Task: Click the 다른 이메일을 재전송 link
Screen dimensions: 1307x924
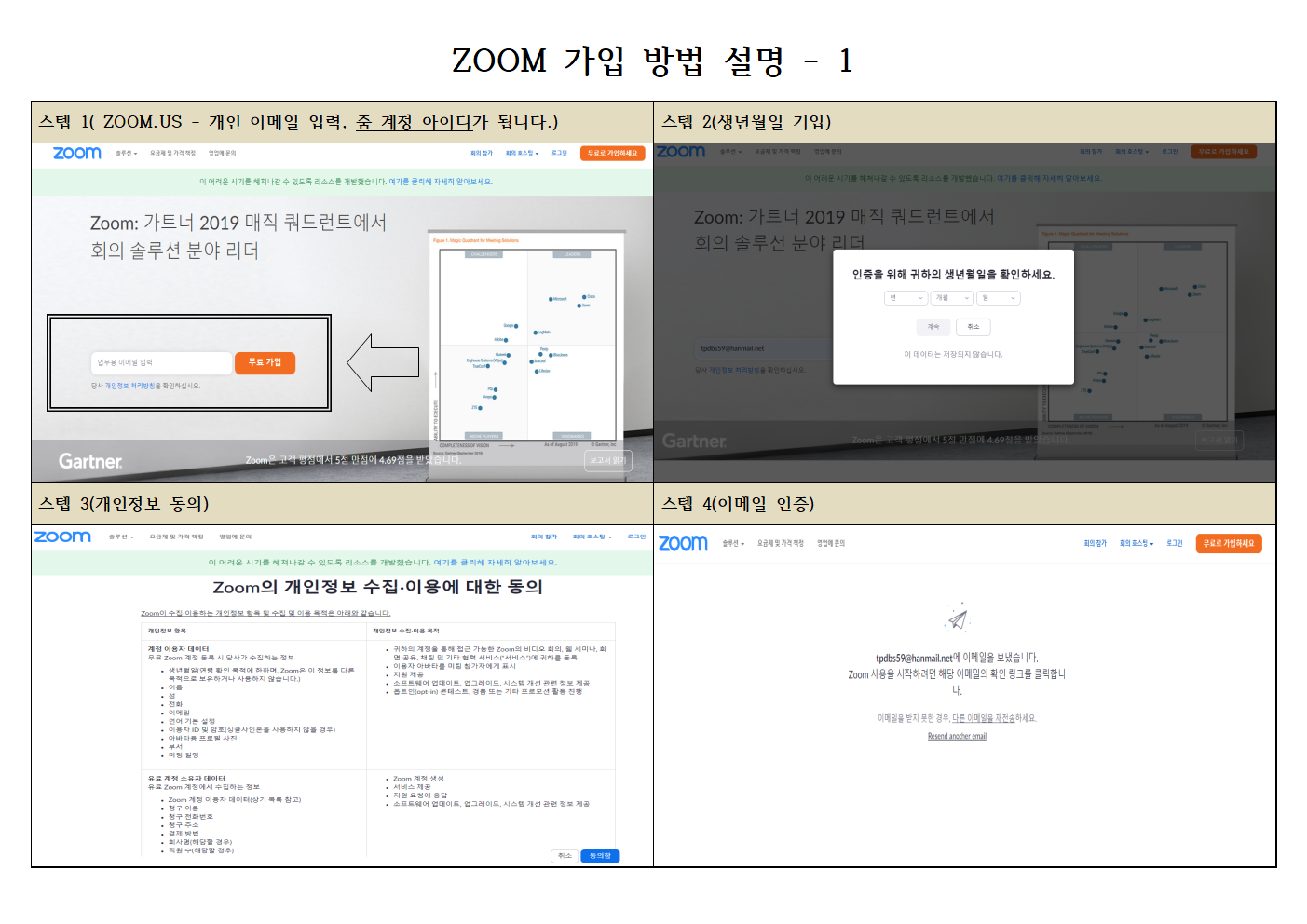Action: coord(983,718)
